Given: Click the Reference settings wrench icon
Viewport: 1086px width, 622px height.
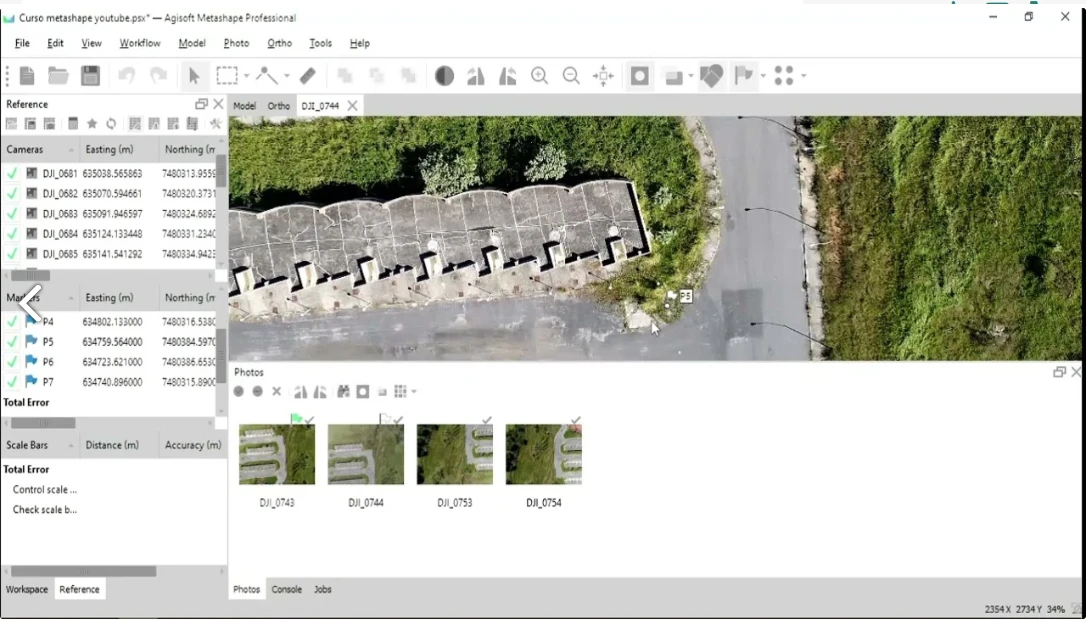Looking at the screenshot, I should coord(215,124).
